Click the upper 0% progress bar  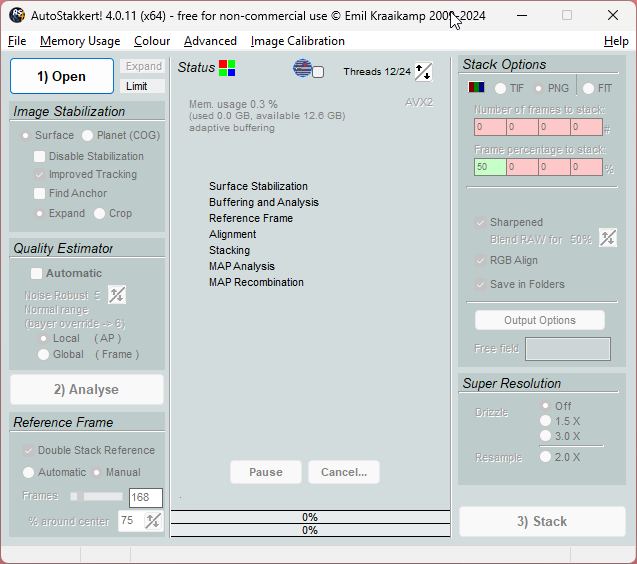pos(310,517)
